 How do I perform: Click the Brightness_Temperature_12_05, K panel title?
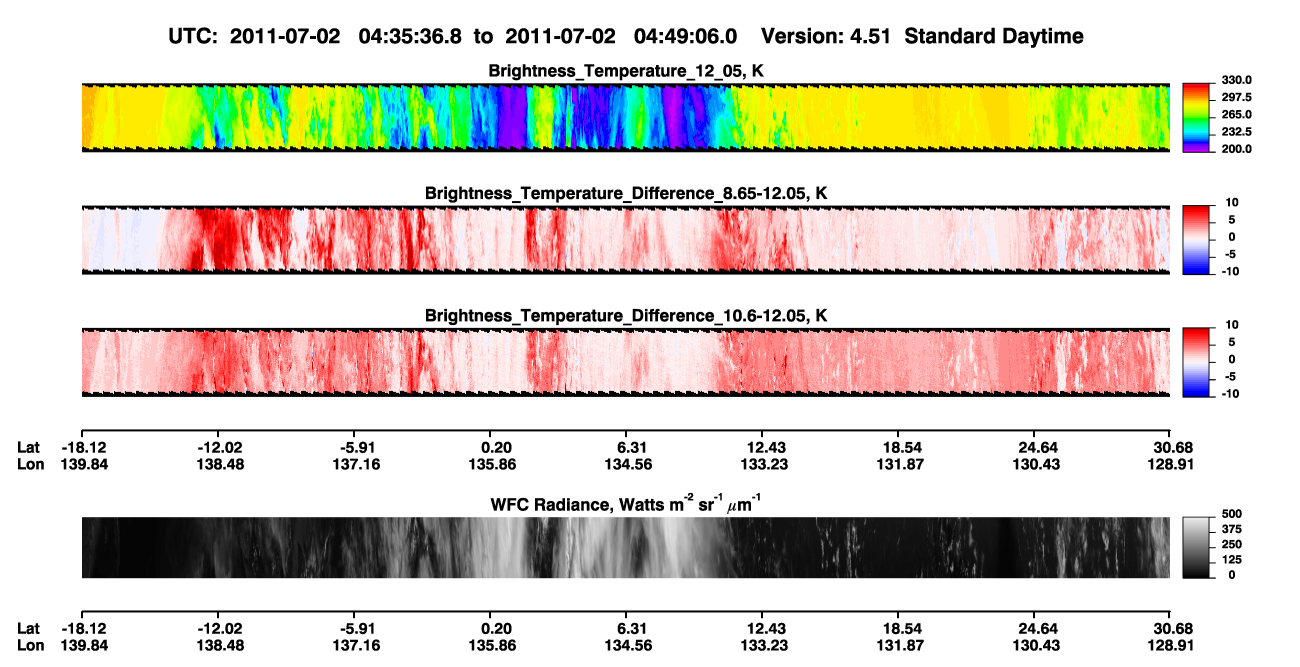(626, 71)
